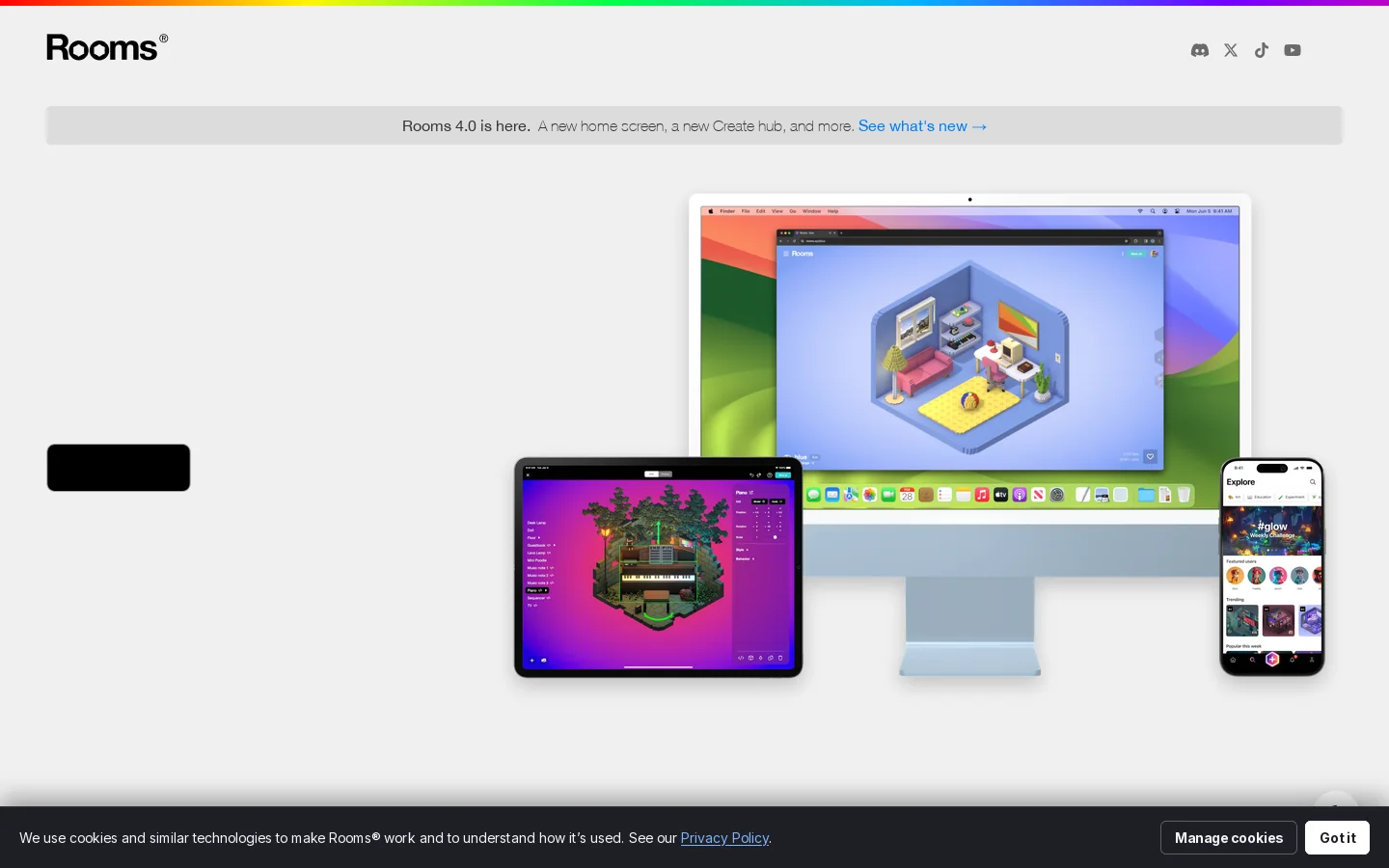Image resolution: width=1389 pixels, height=868 pixels.
Task: Click the blank black button beside the iPad
Action: pyautogui.click(x=119, y=468)
